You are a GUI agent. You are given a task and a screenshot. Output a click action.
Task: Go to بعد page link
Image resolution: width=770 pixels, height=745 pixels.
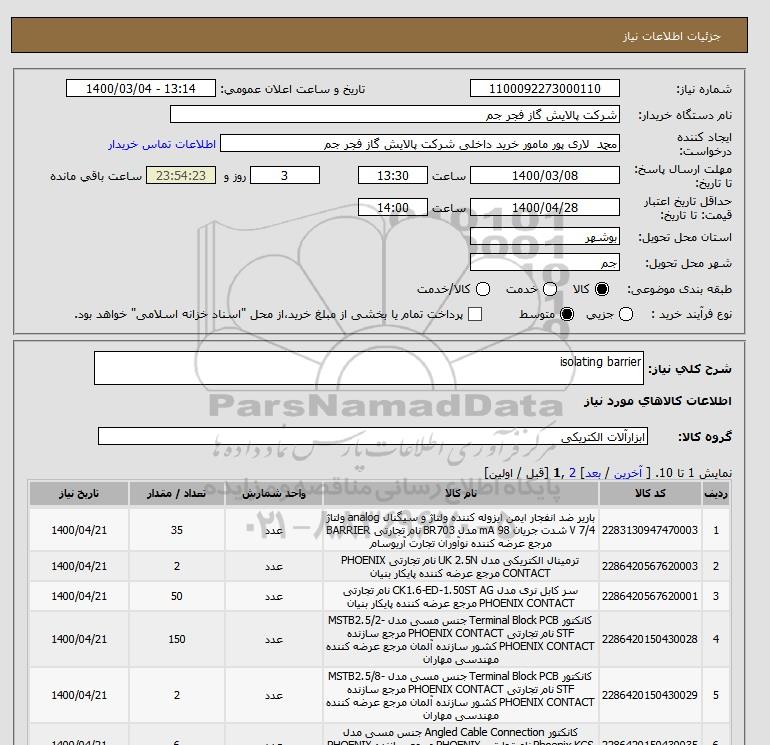point(593,473)
